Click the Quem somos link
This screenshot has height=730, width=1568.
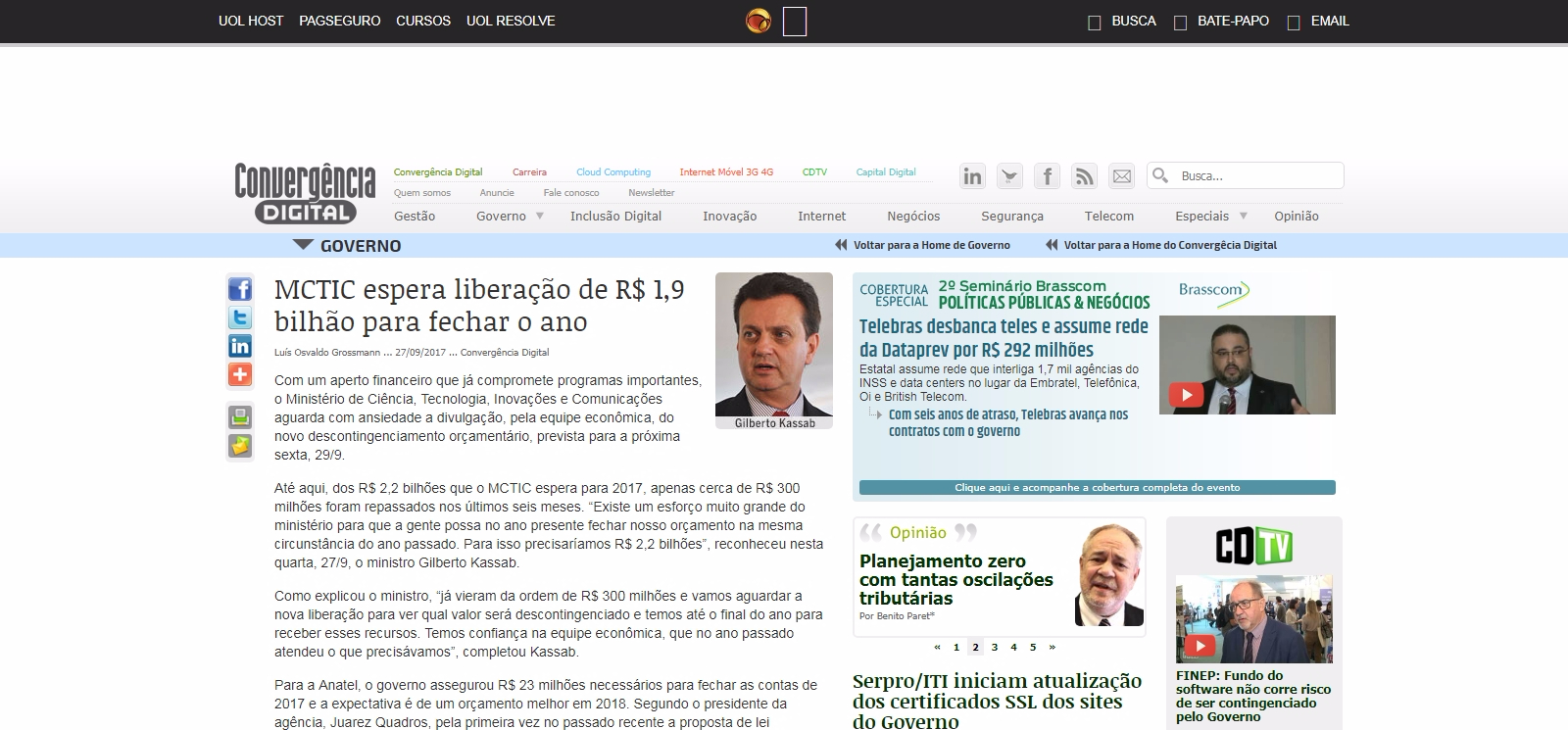[422, 192]
